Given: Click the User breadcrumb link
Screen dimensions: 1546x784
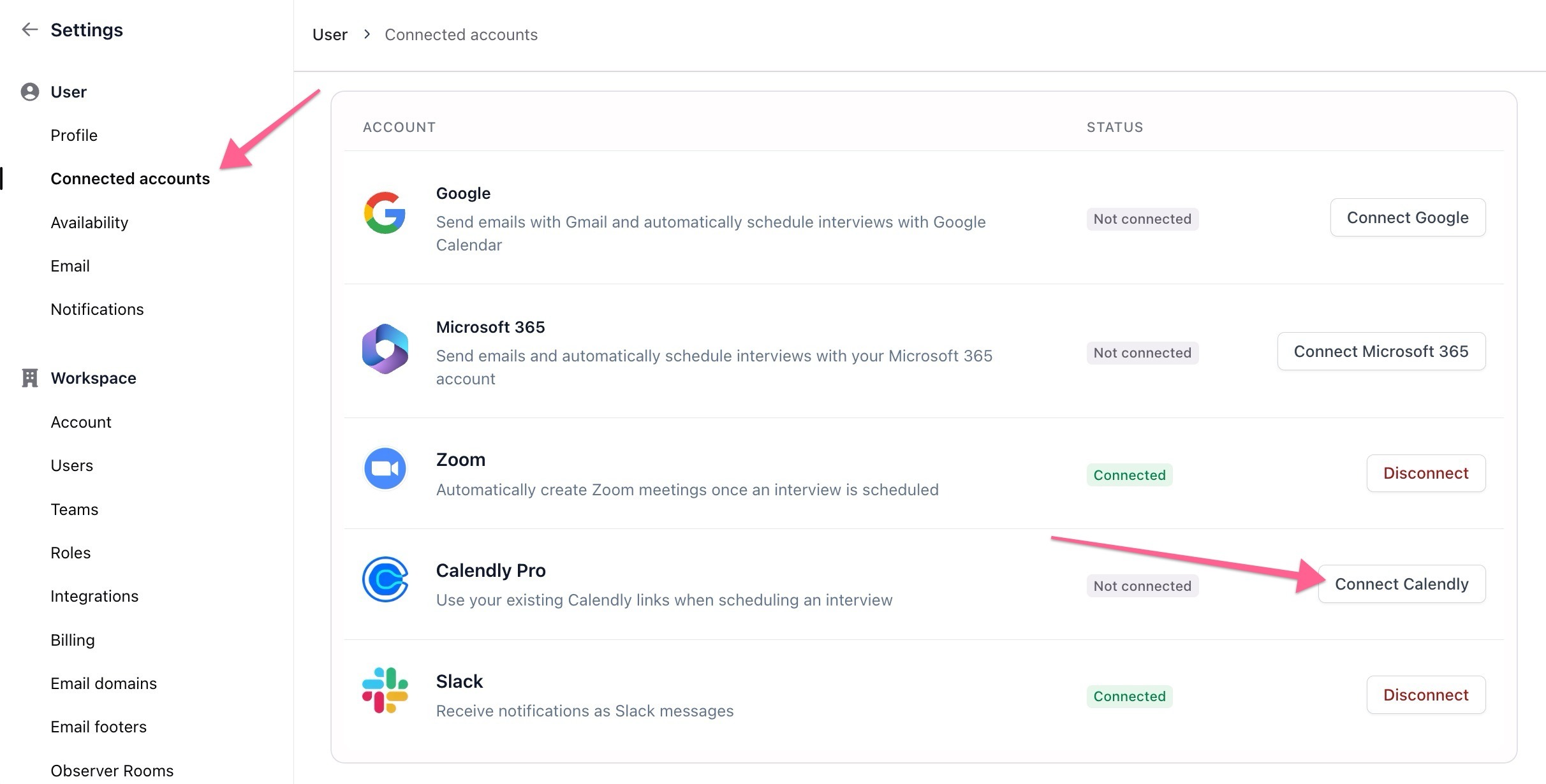Looking at the screenshot, I should click(330, 34).
